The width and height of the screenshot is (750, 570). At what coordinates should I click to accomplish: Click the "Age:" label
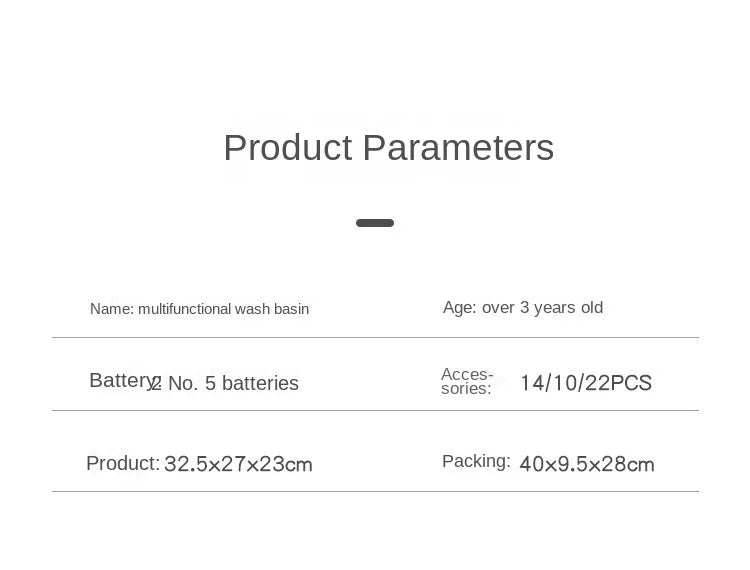coord(460,308)
